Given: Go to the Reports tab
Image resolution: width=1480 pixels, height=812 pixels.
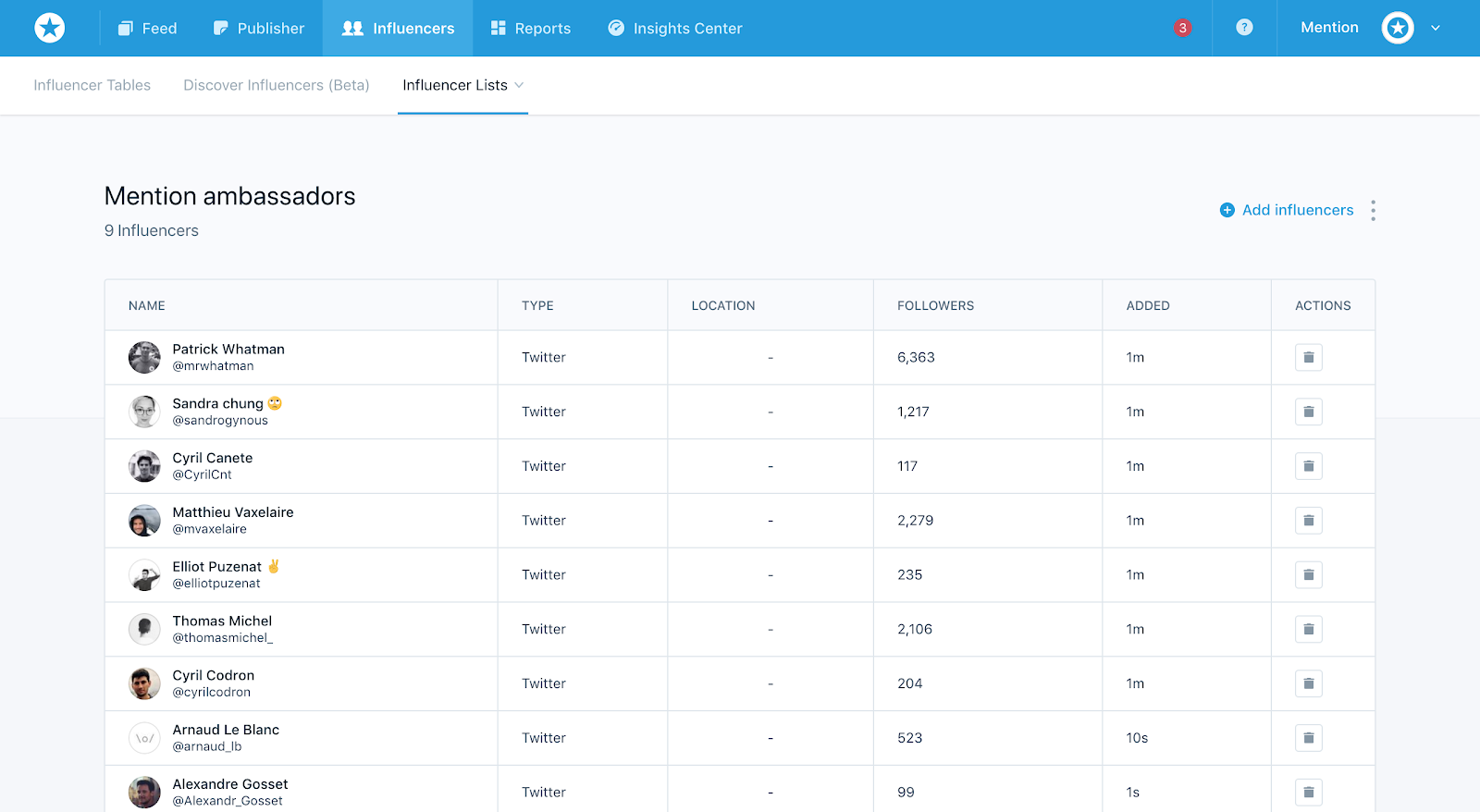Looking at the screenshot, I should (531, 28).
